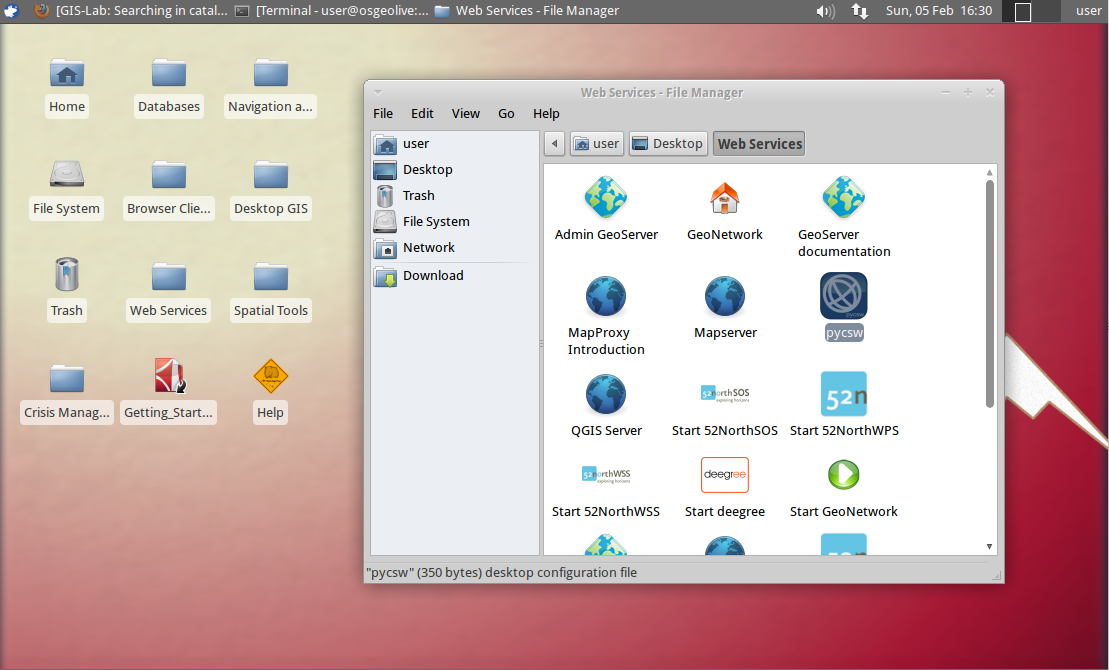Jump to user in the path bar
This screenshot has height=670, width=1109.
[x=597, y=144]
